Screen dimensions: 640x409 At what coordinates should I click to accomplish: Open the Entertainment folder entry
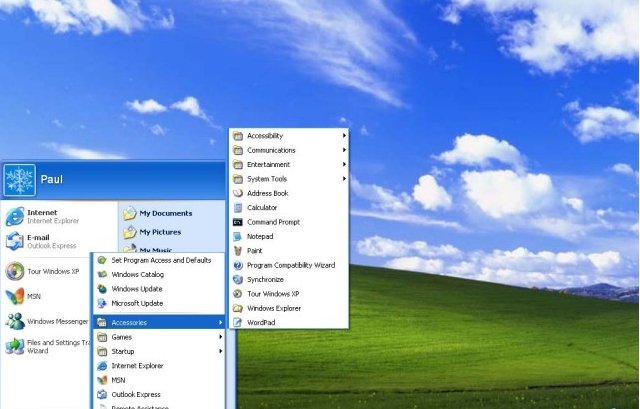pyautogui.click(x=289, y=164)
